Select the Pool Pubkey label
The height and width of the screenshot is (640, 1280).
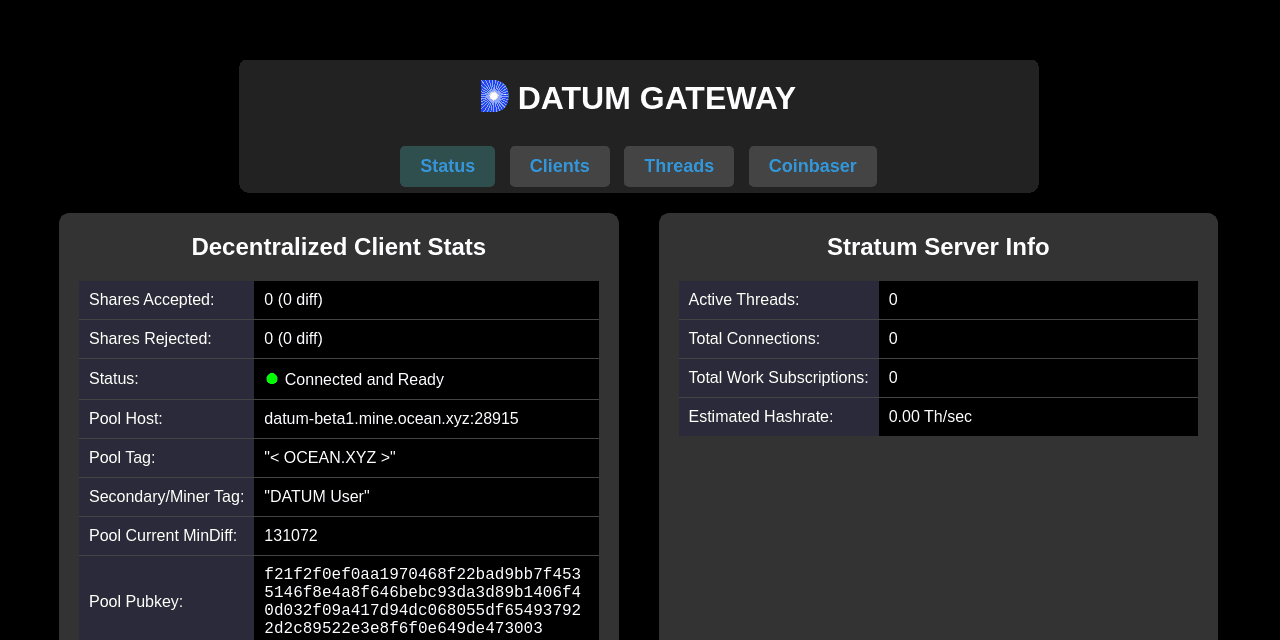coord(136,602)
